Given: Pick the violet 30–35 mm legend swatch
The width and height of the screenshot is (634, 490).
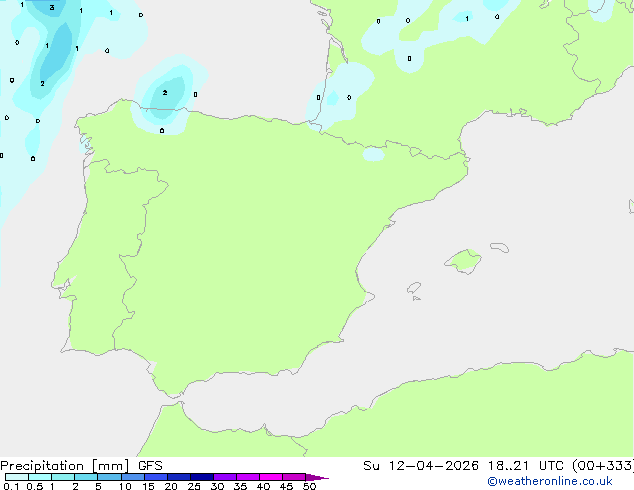Looking at the screenshot, I should point(224,477).
